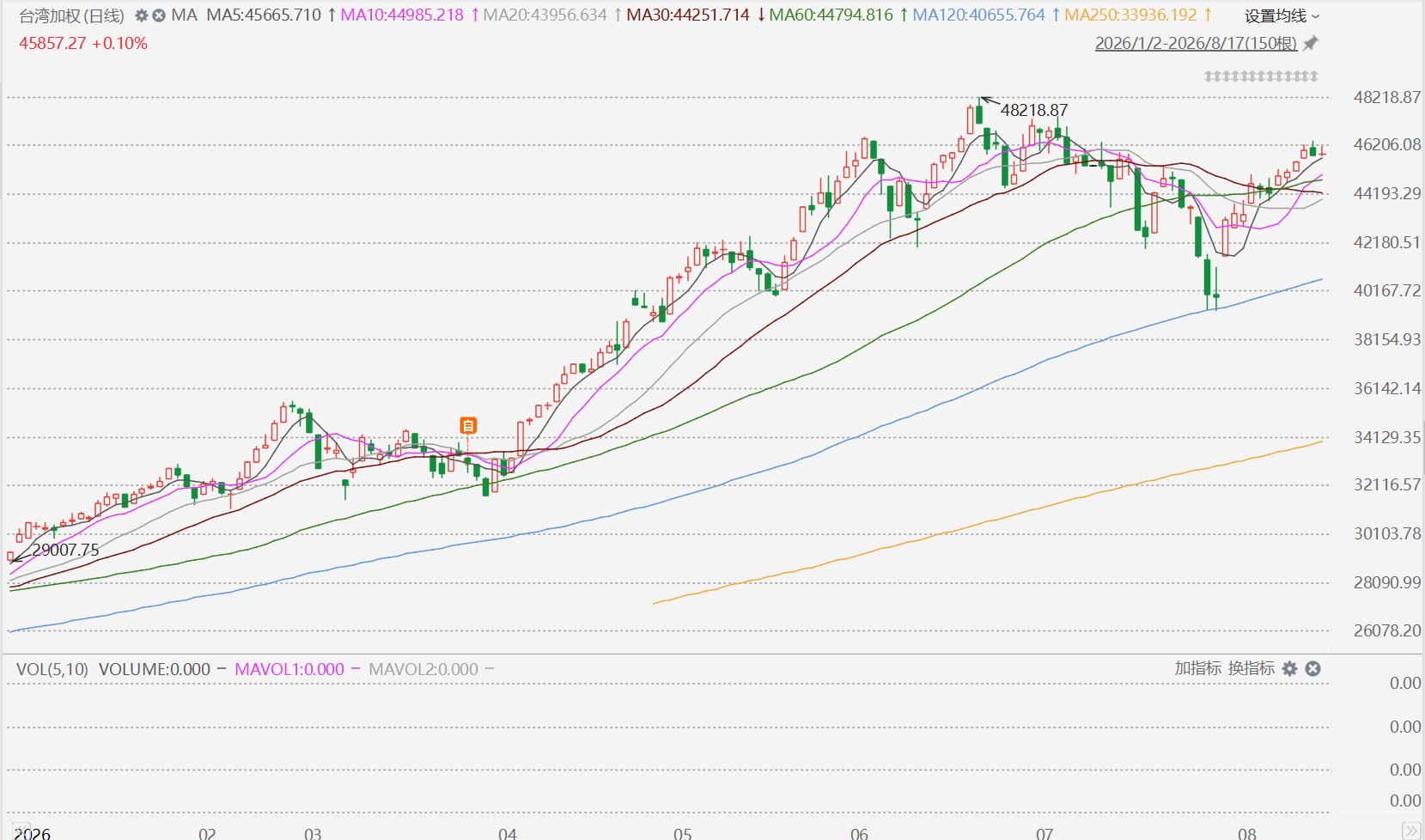Close the VOL indicator panel
This screenshot has width=1425, height=840.
click(1312, 668)
